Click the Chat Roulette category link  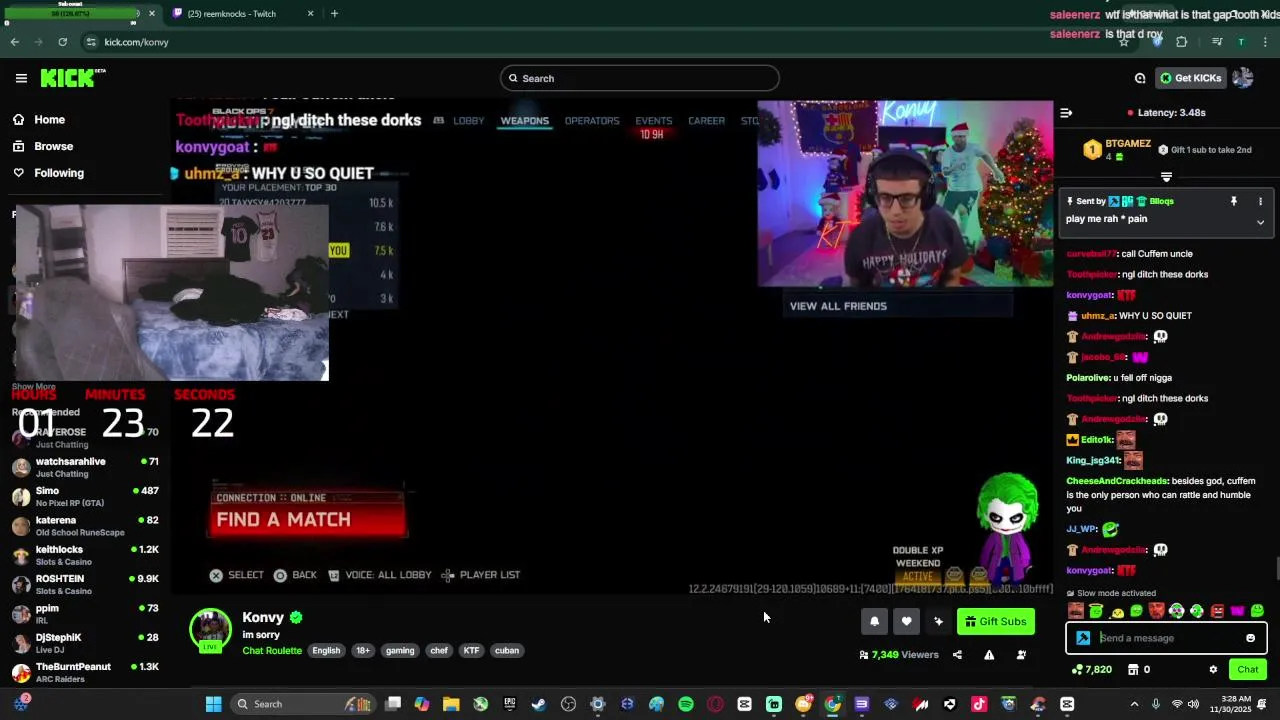[272, 651]
